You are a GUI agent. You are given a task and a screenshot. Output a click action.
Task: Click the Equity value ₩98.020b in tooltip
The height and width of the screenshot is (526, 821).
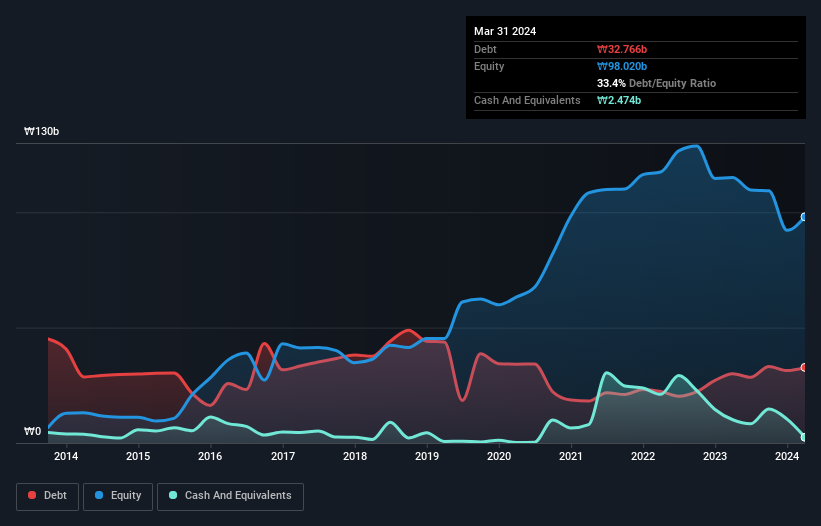(x=622, y=66)
